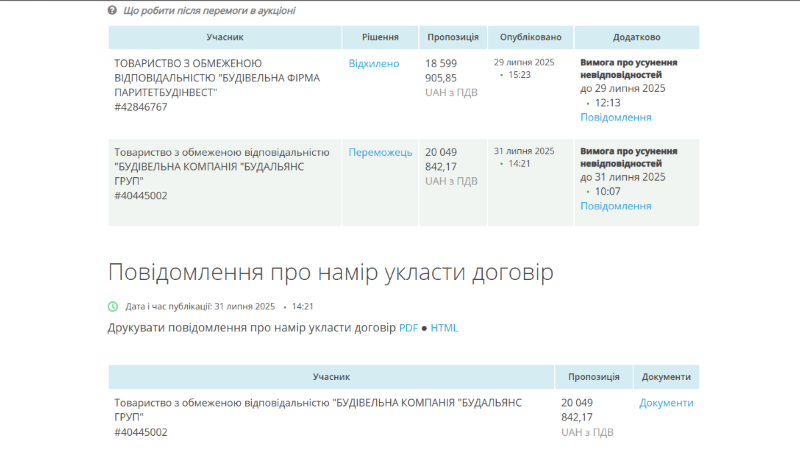800x450 pixels.
Task: Open 'Що робити після перемоги в аукціоні' link
Action: (209, 10)
